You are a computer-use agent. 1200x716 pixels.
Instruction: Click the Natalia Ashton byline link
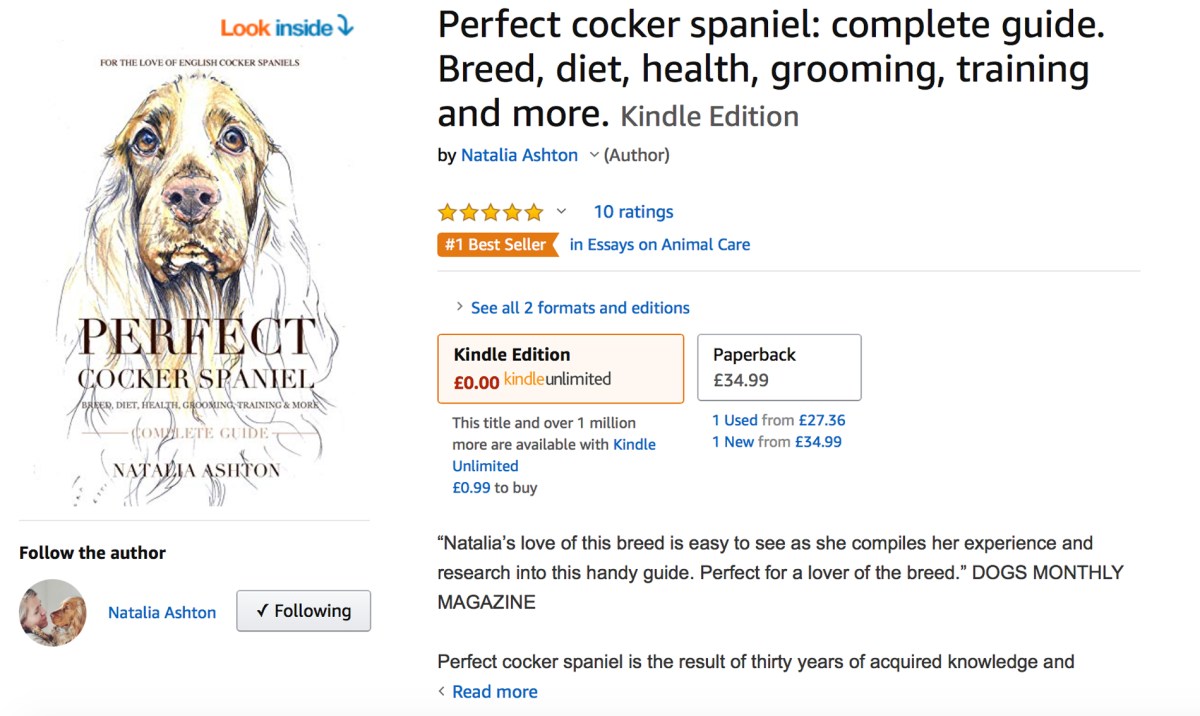coord(519,155)
